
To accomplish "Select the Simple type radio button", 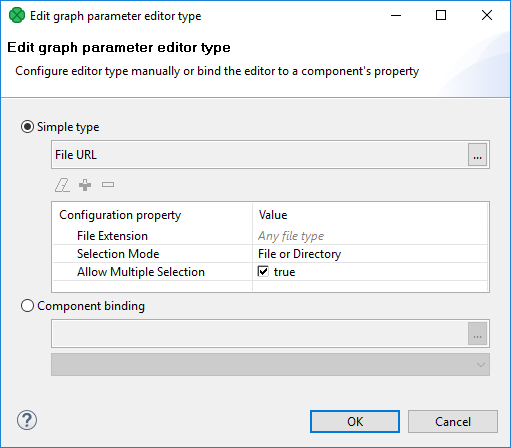I will pyautogui.click(x=27, y=127).
